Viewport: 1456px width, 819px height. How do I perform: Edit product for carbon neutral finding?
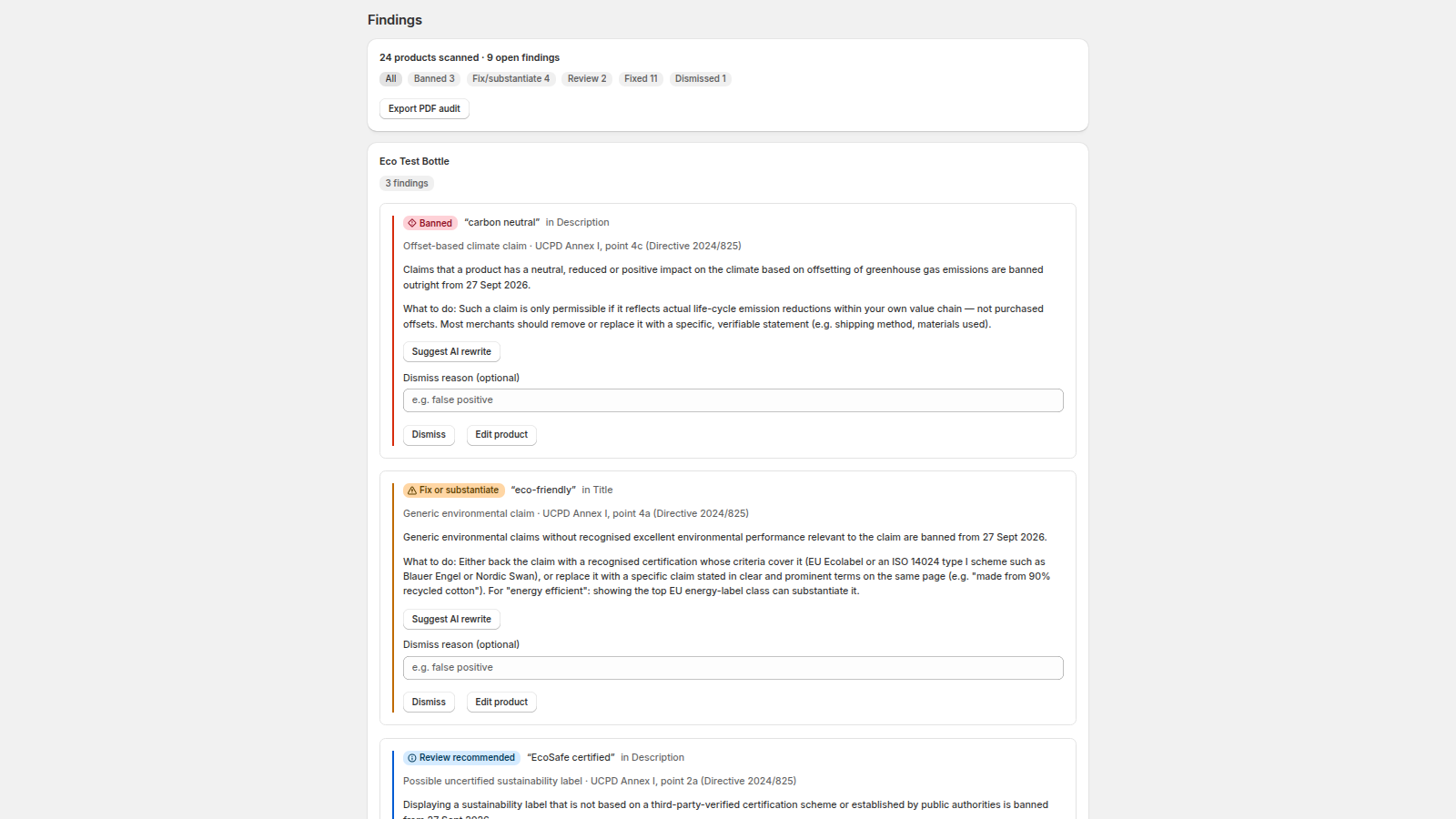click(x=501, y=435)
